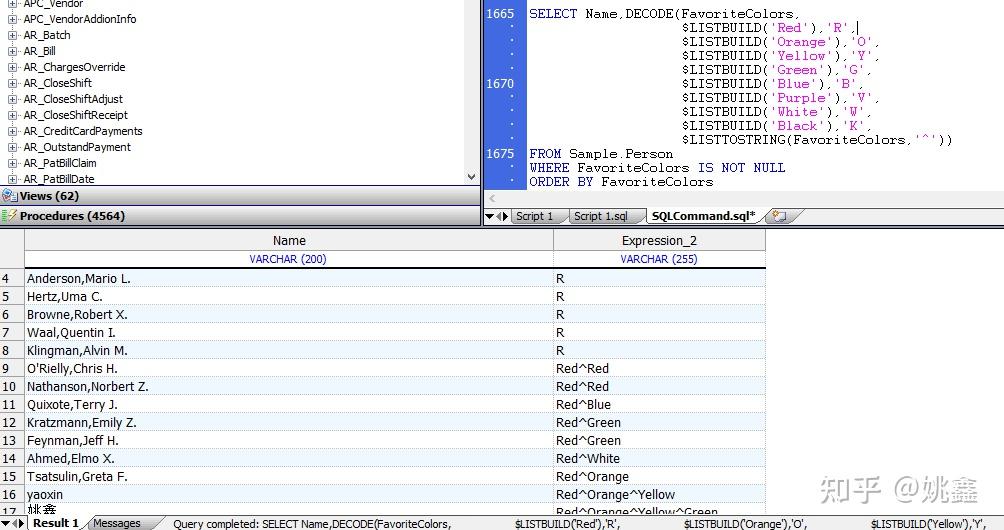Go to previous editor tab arrow
This screenshot has width=1004, height=530.
pos(499,216)
